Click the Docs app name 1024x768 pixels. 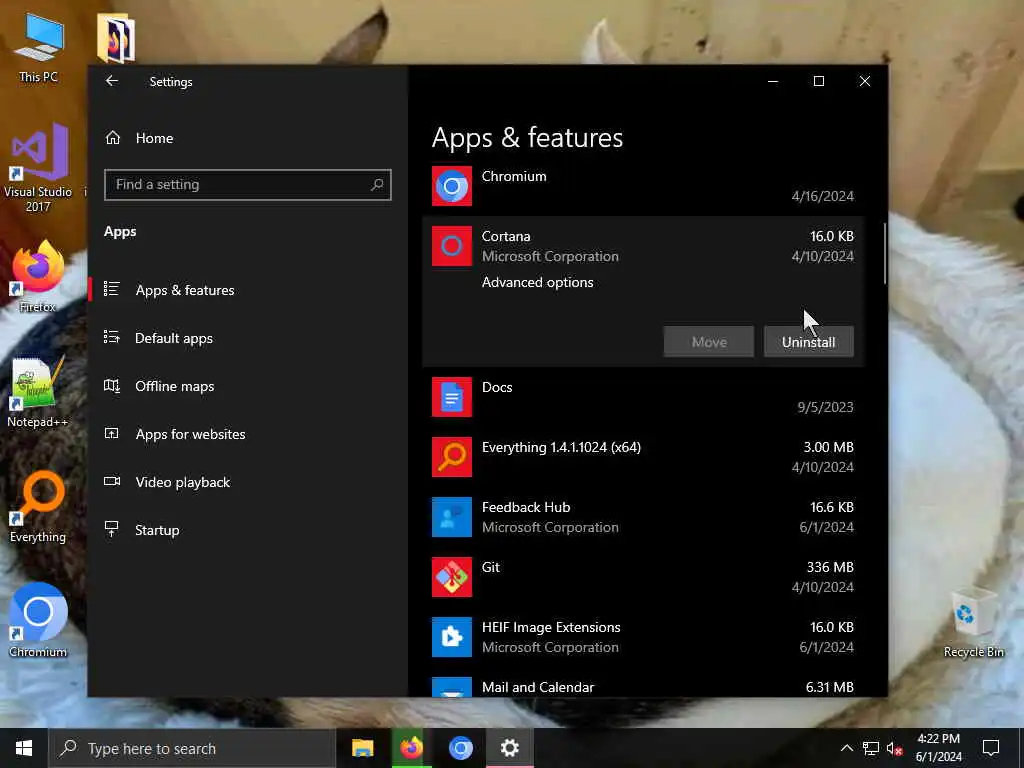point(497,387)
